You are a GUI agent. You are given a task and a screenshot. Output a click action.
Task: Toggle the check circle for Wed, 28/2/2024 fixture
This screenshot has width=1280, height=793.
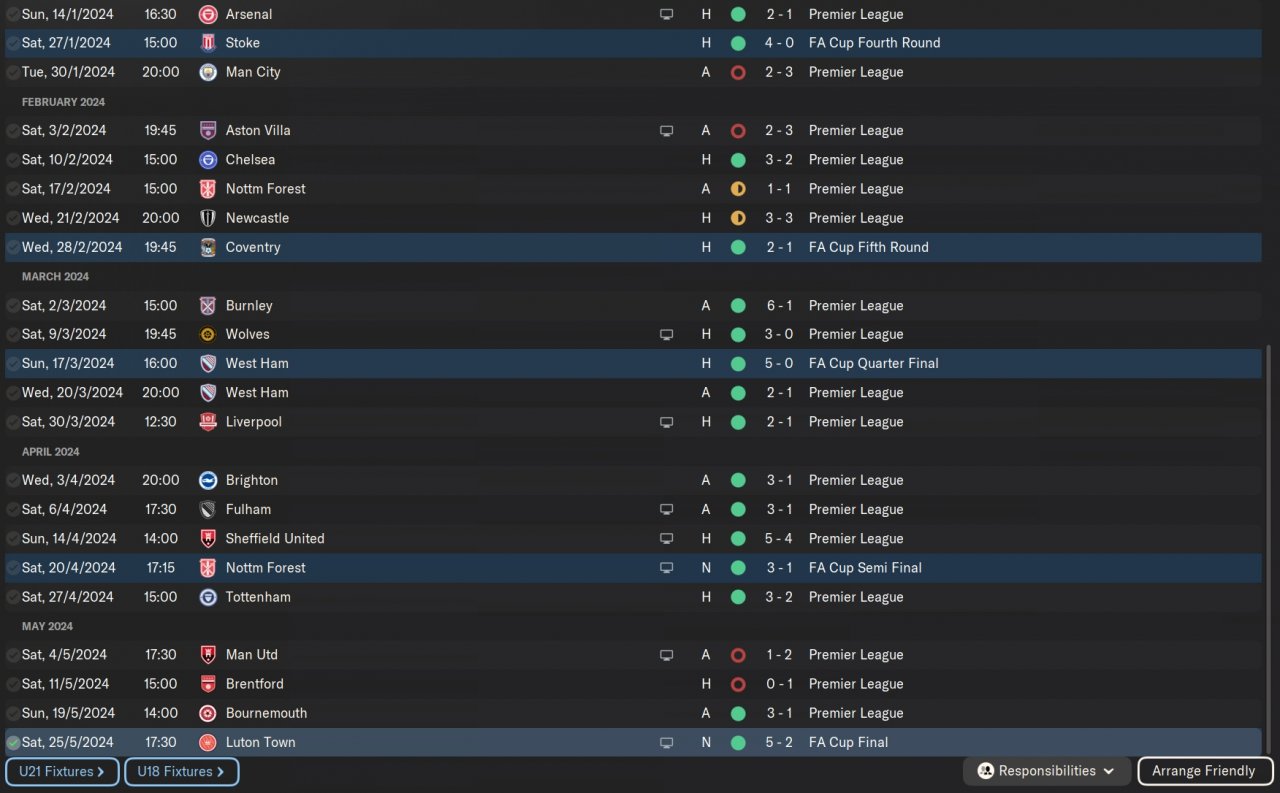[x=13, y=248]
